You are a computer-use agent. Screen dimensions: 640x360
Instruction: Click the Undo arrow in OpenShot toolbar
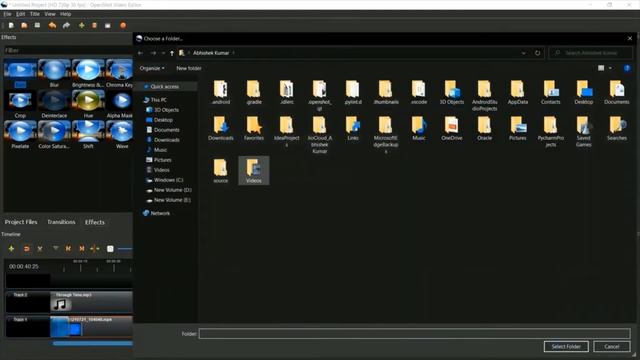point(52,25)
